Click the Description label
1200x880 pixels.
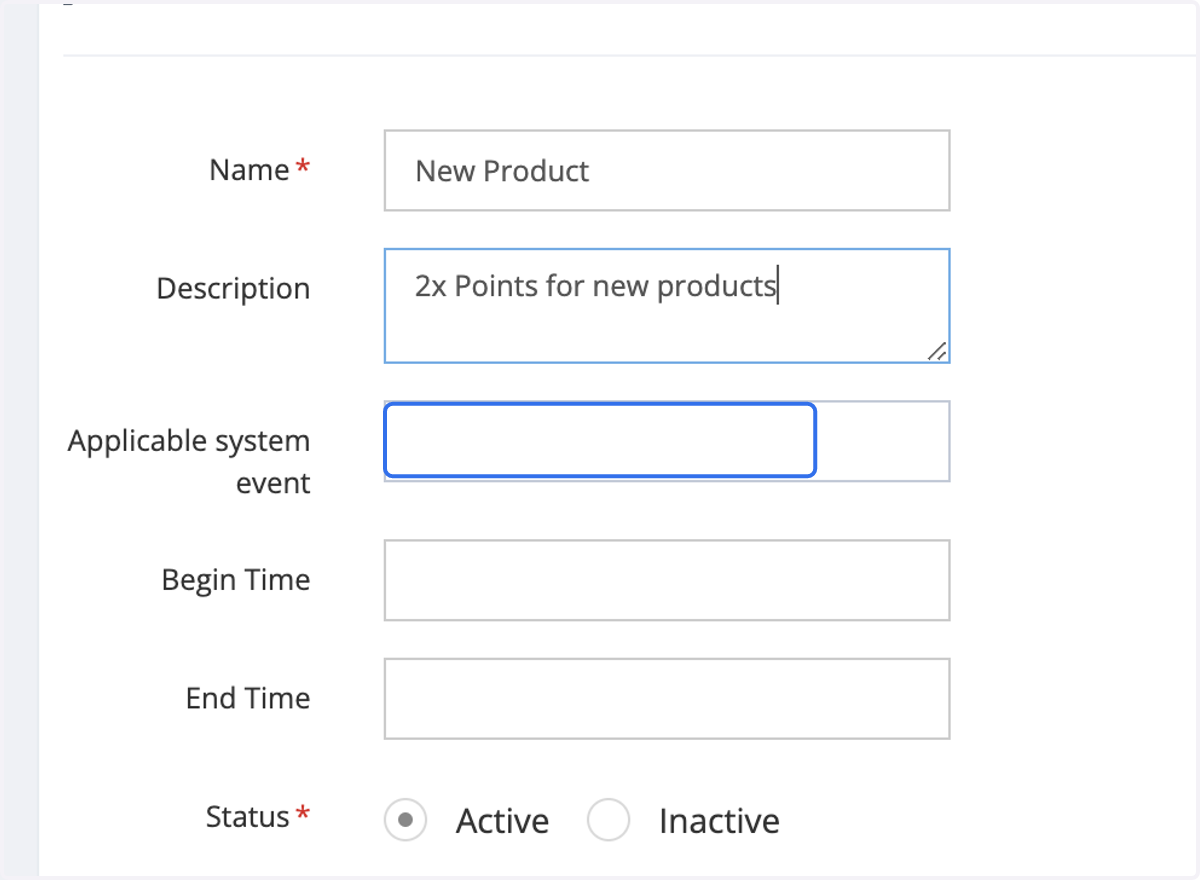233,289
